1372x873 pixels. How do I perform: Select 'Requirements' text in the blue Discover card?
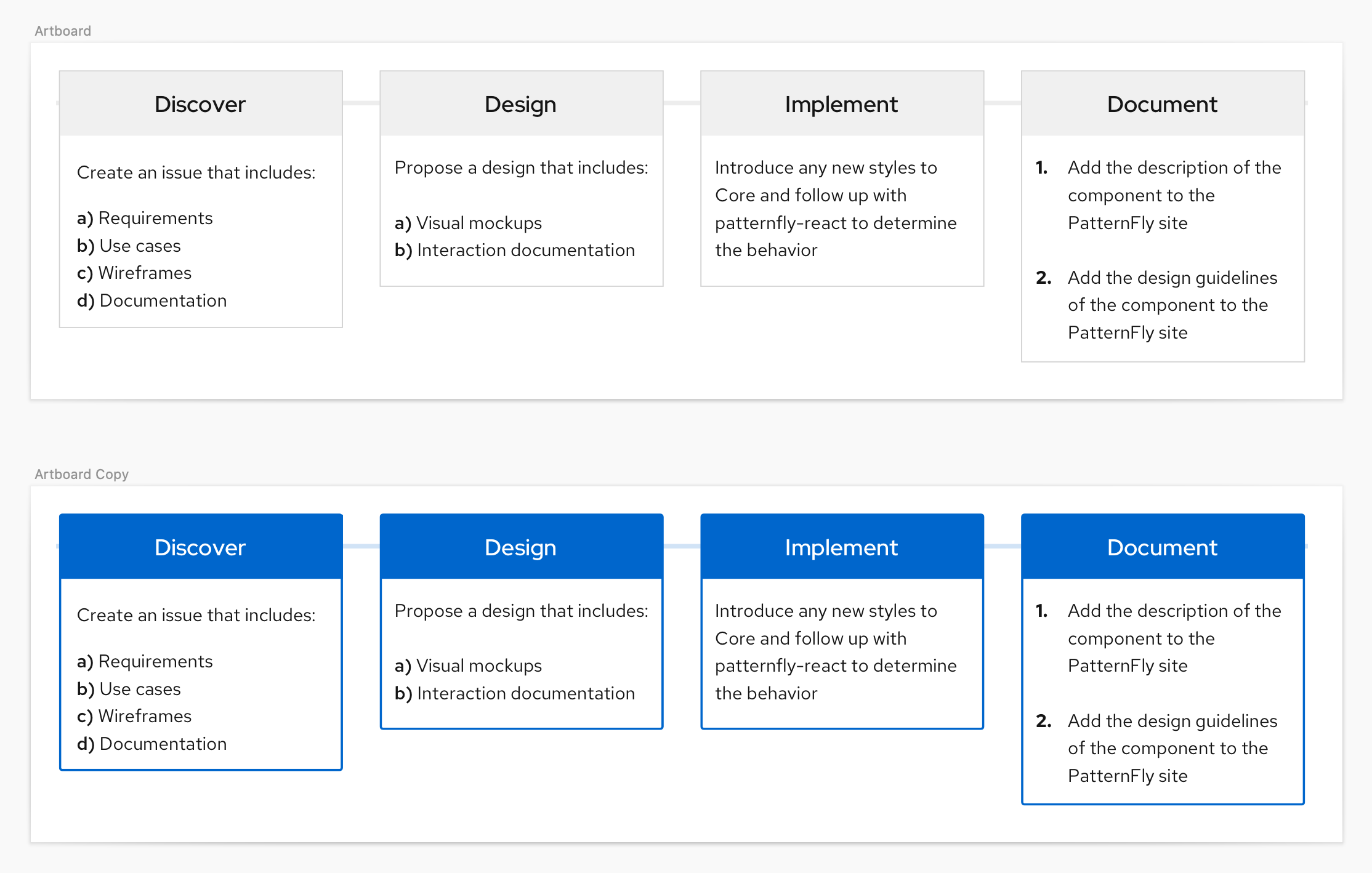(x=155, y=661)
